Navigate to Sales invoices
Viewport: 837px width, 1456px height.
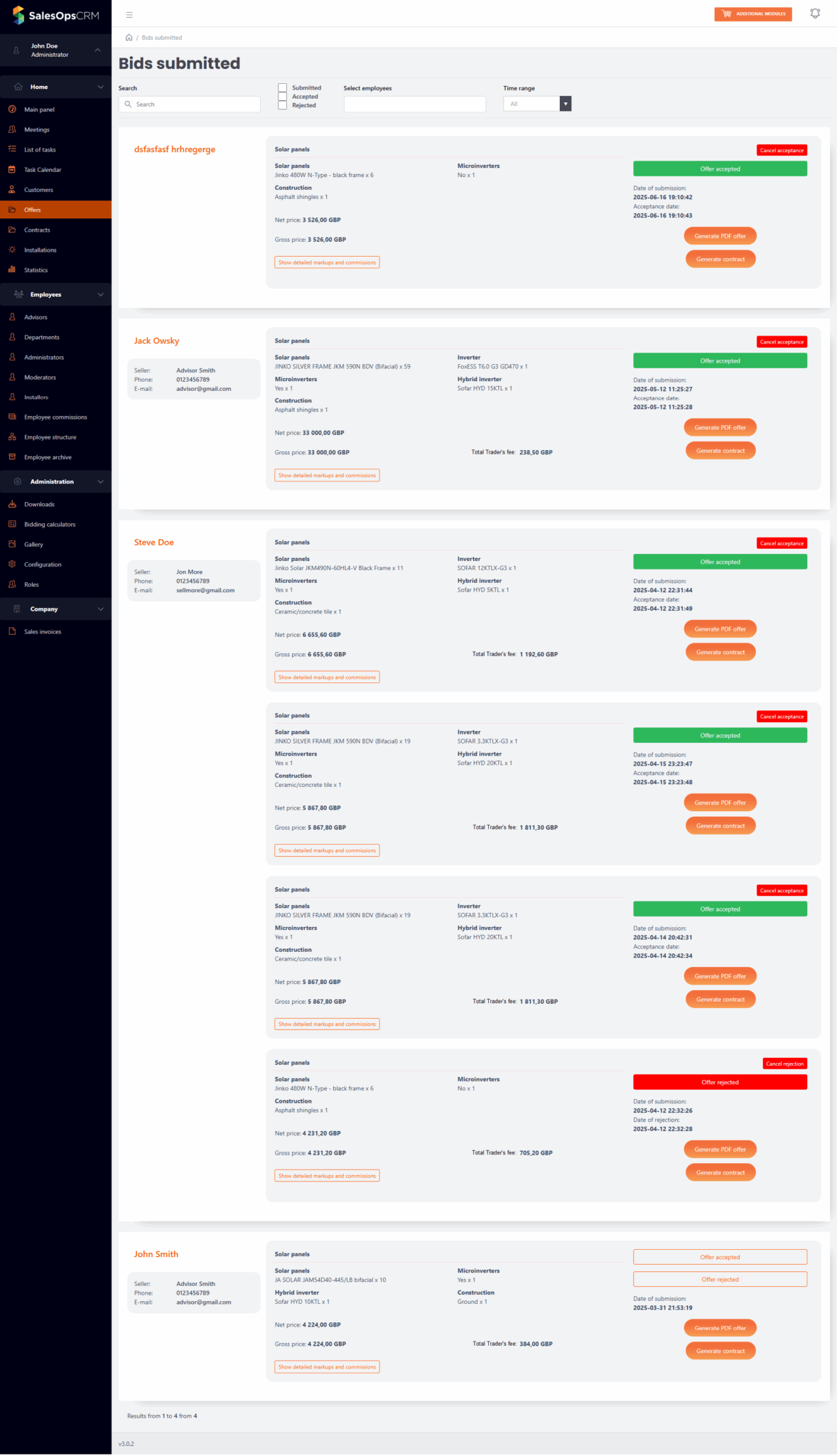(x=43, y=632)
